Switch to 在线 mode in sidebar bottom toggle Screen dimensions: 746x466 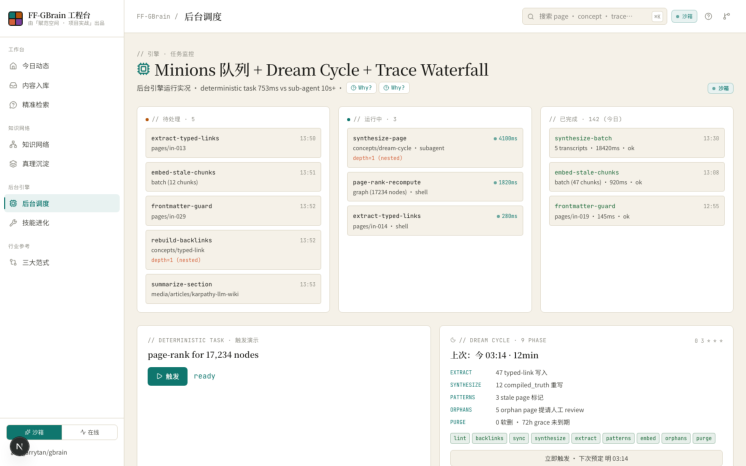pyautogui.click(x=89, y=432)
